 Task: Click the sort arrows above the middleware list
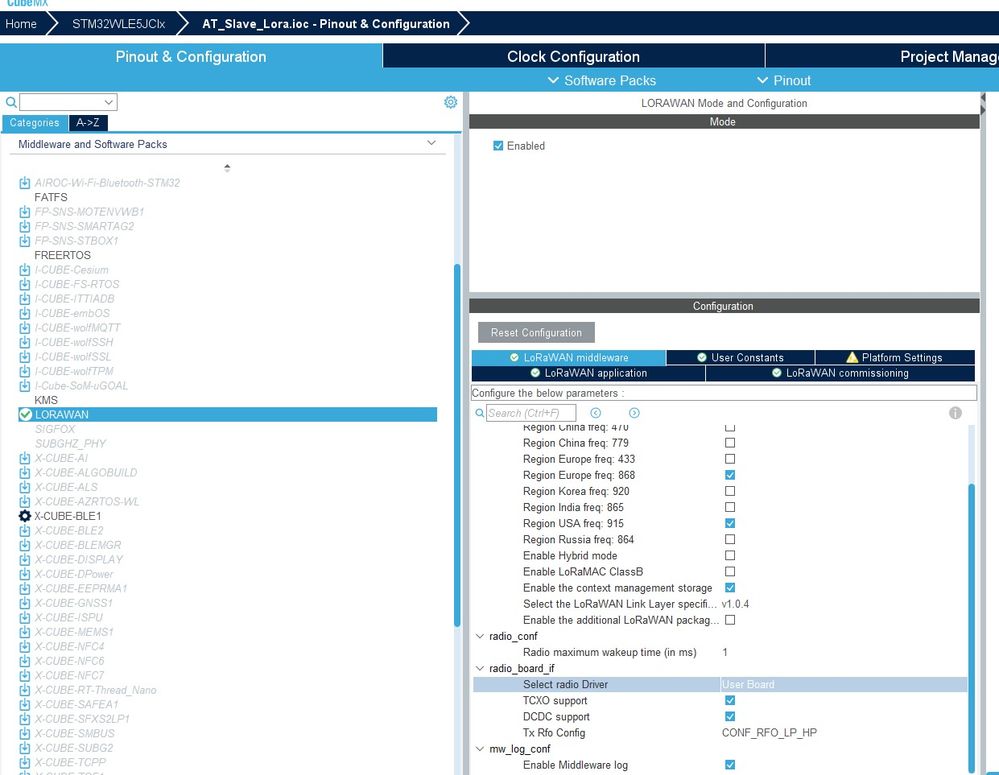(x=227, y=168)
